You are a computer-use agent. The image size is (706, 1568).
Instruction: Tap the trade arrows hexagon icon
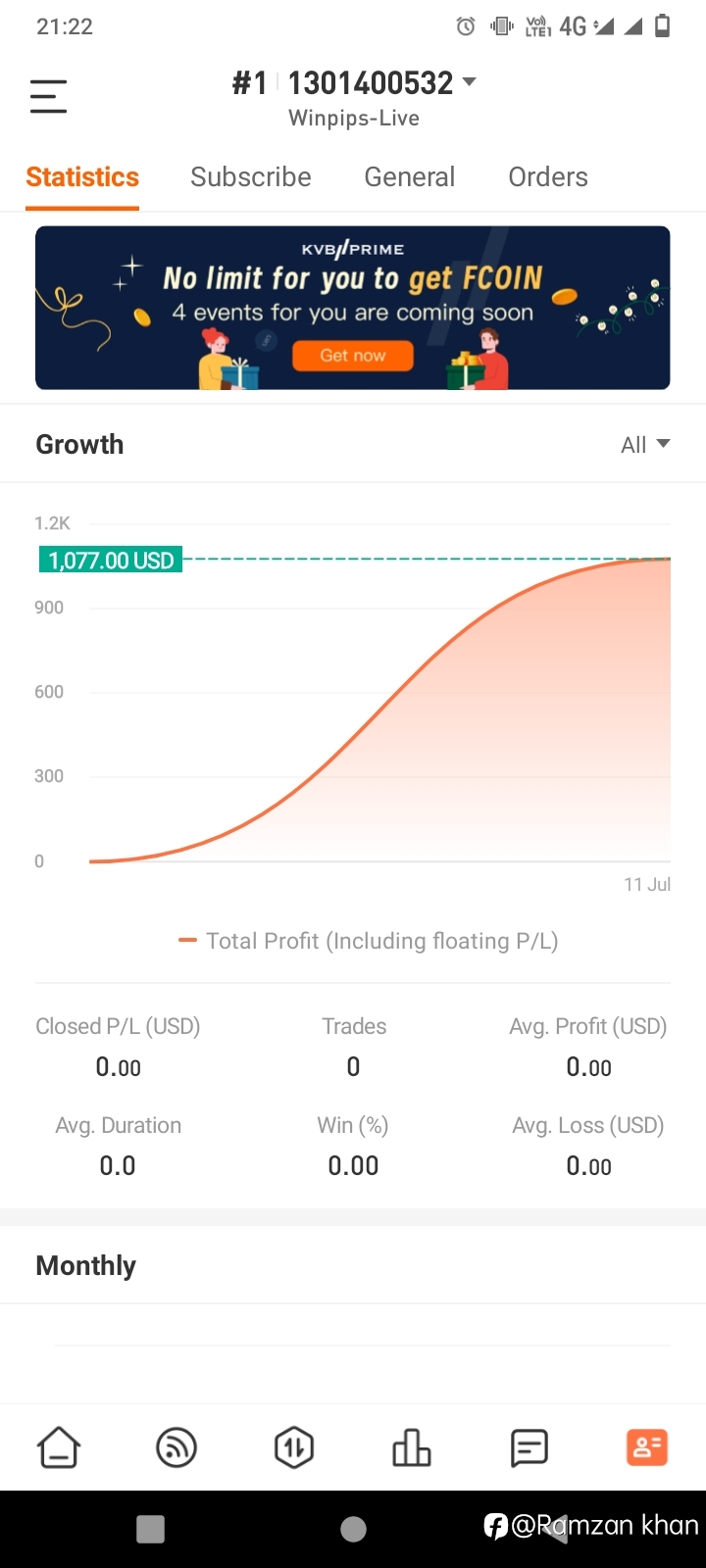tap(294, 1447)
